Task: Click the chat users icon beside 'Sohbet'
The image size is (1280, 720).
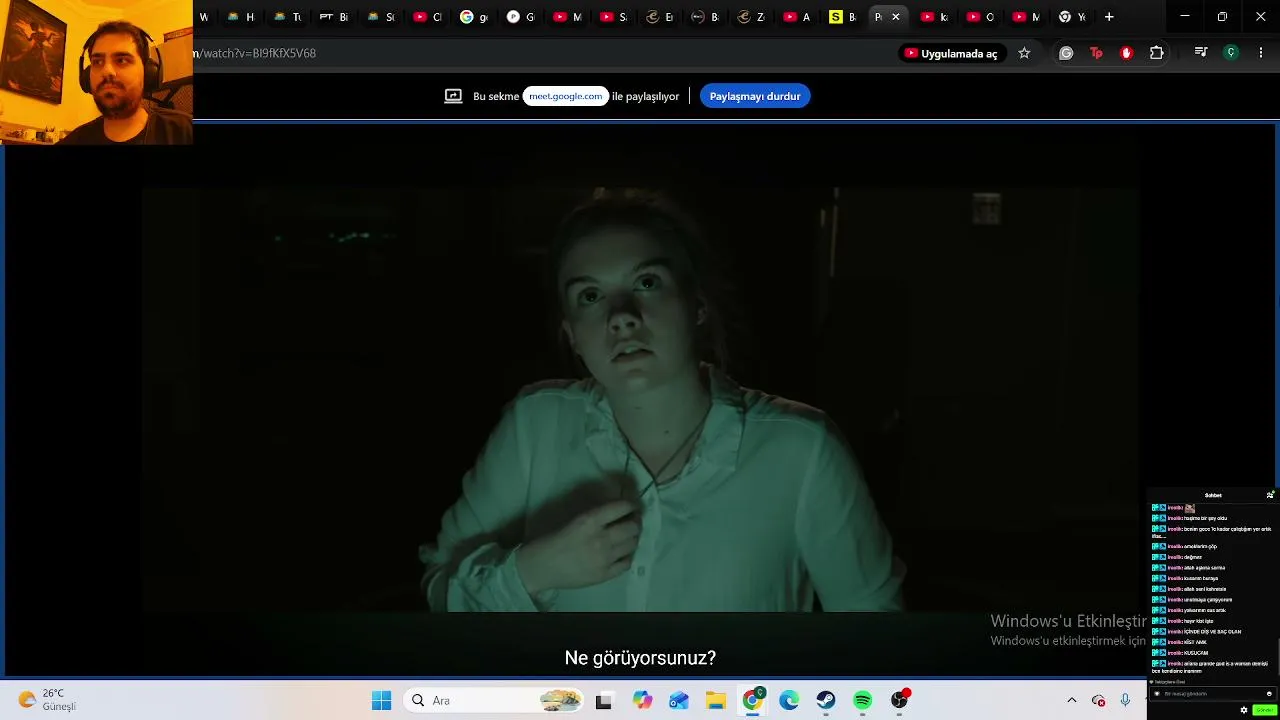Action: pos(1270,495)
